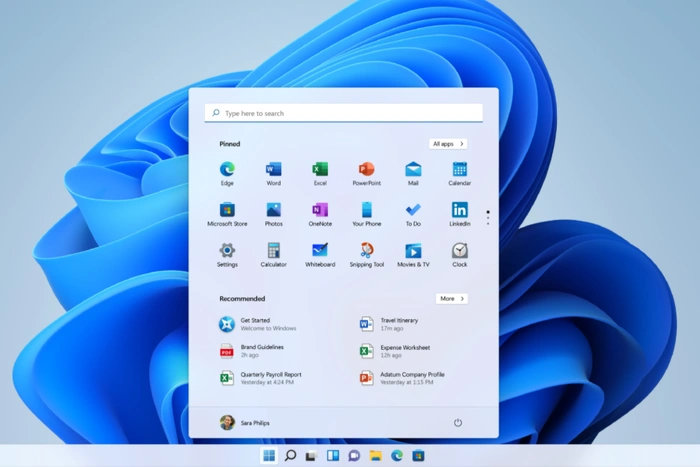Open the Expense Worksheet file

(x=395, y=351)
